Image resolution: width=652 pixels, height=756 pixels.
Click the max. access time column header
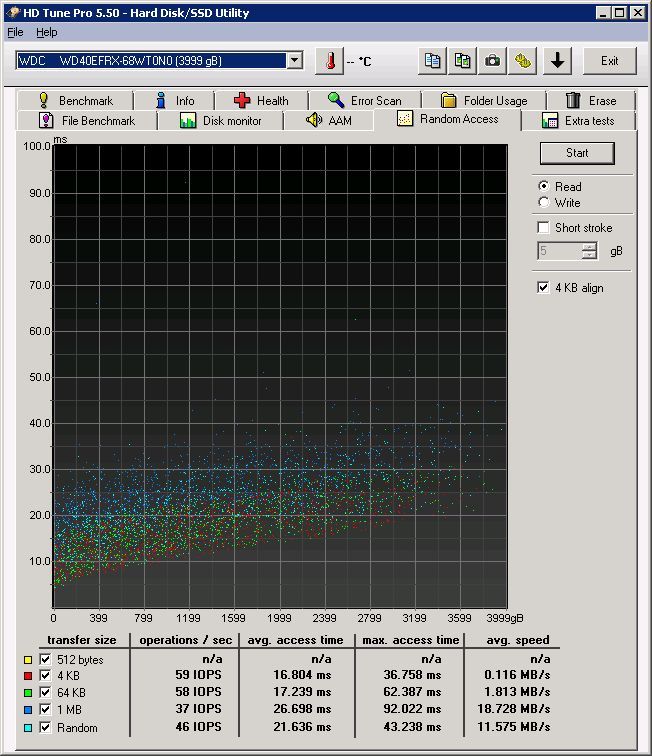[410, 640]
